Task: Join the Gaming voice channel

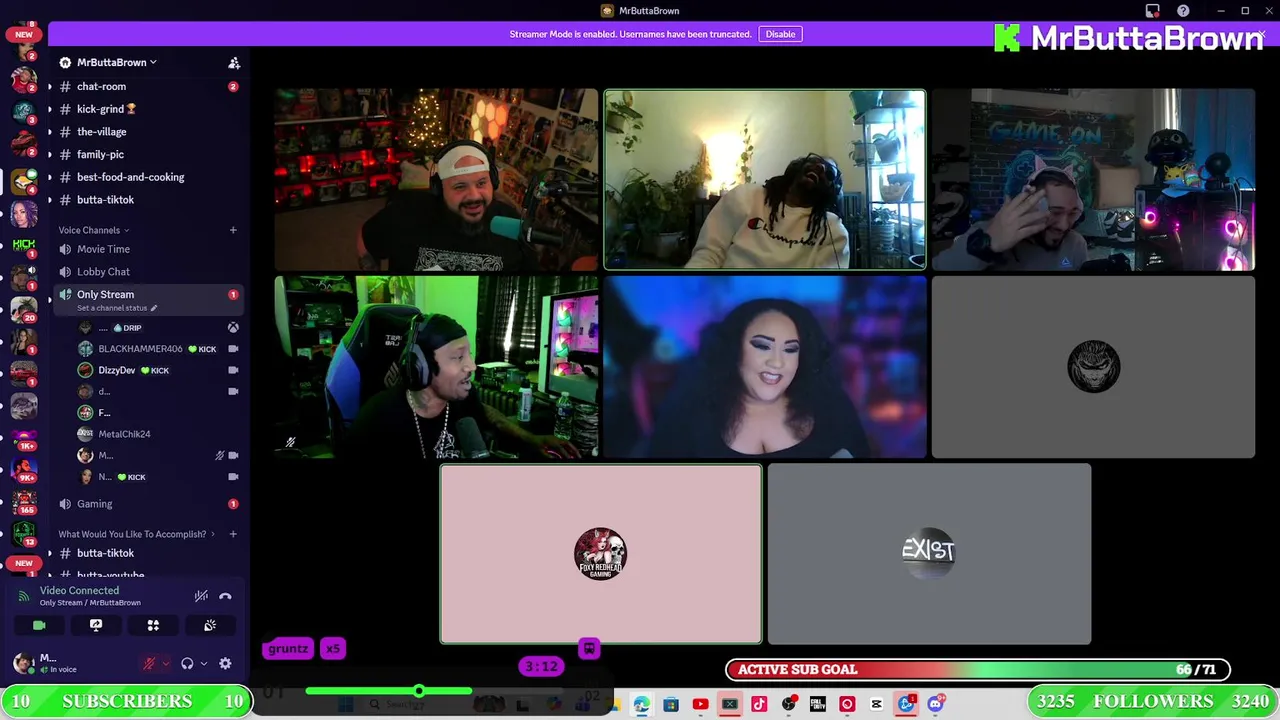Action: coord(147,504)
